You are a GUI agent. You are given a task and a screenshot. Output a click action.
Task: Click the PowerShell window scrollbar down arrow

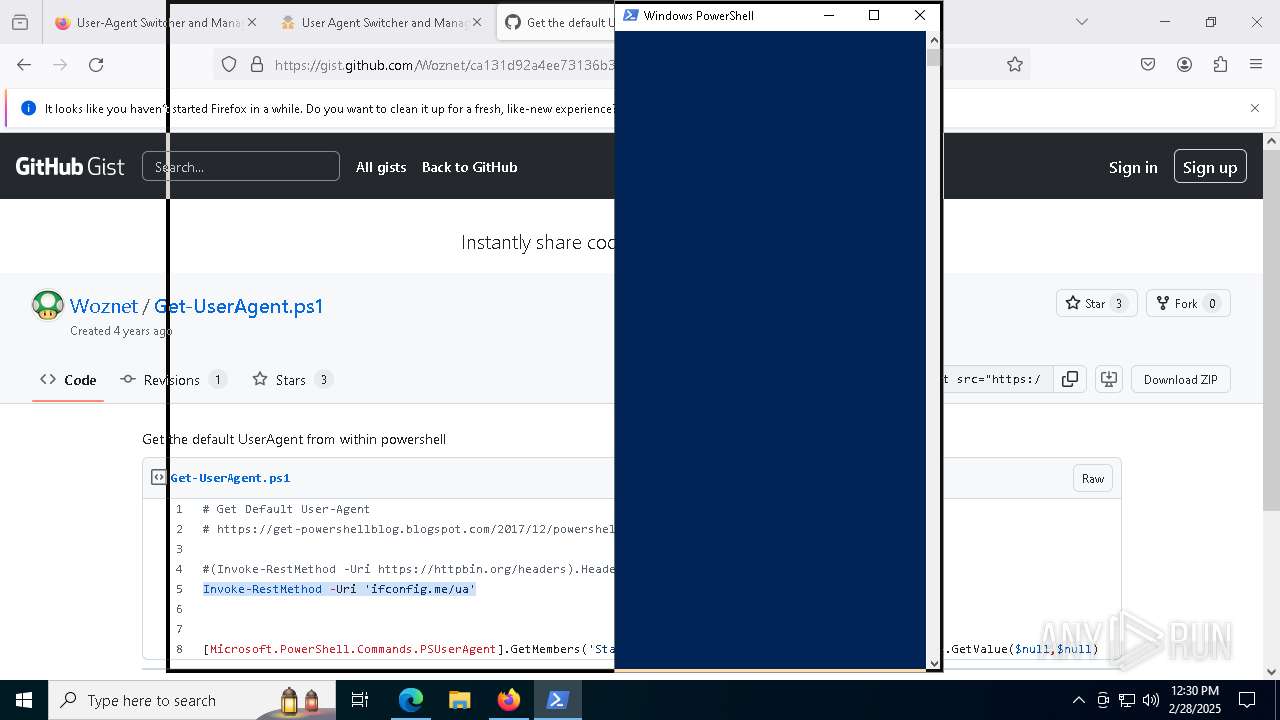934,662
